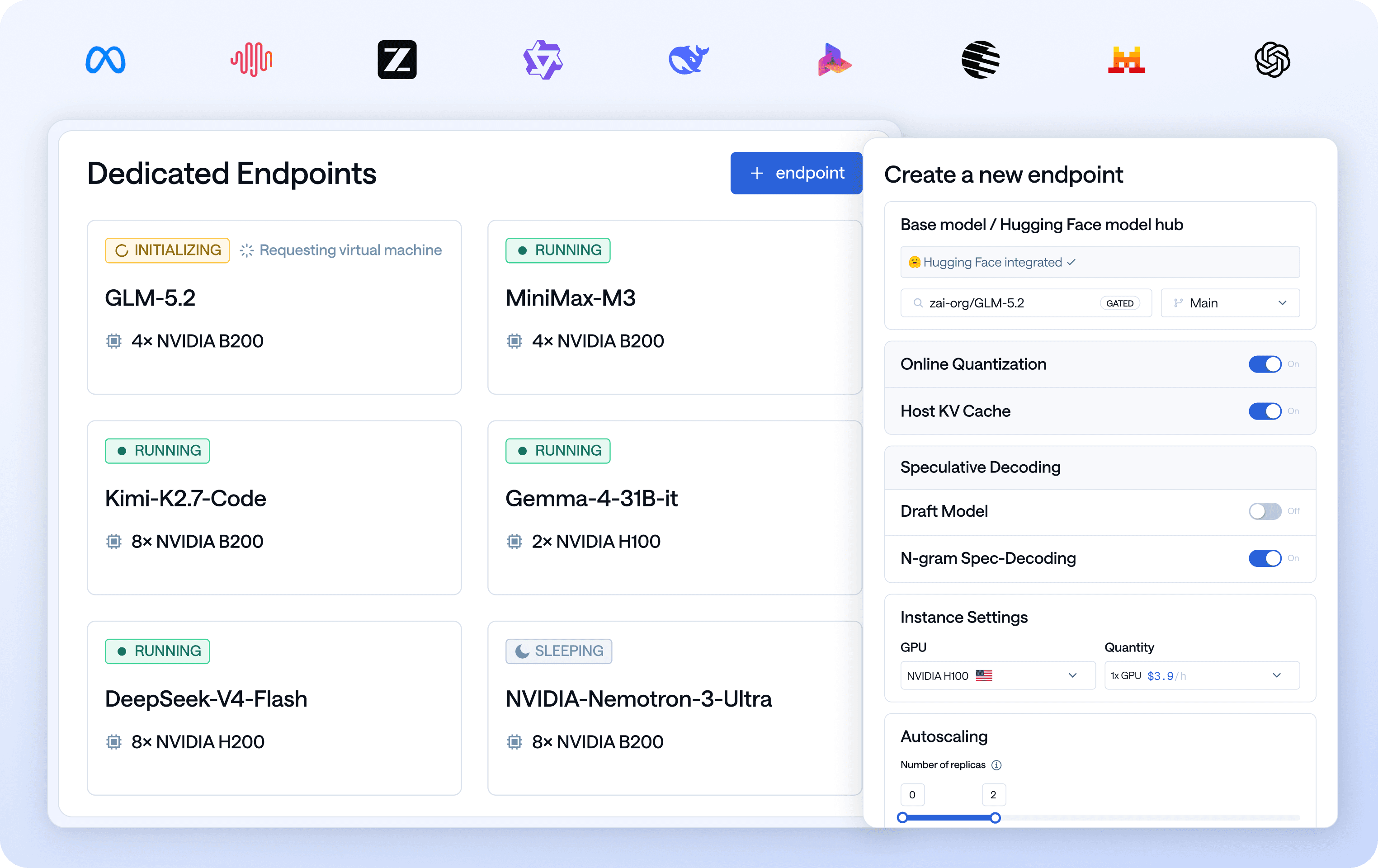Click the add endpoint button
Viewport: 1378px width, 868px height.
(796, 173)
